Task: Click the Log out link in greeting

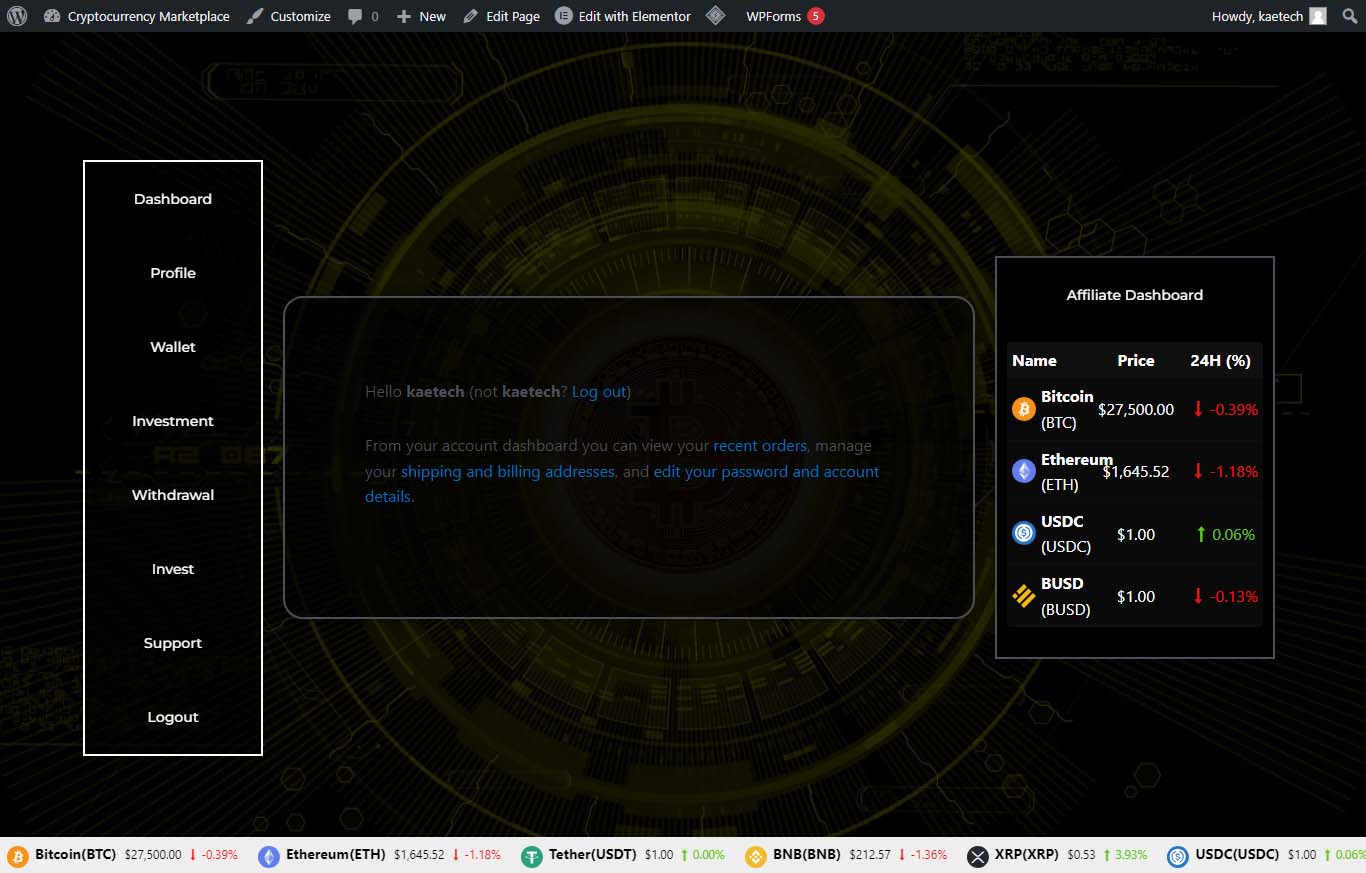Action: 599,392
